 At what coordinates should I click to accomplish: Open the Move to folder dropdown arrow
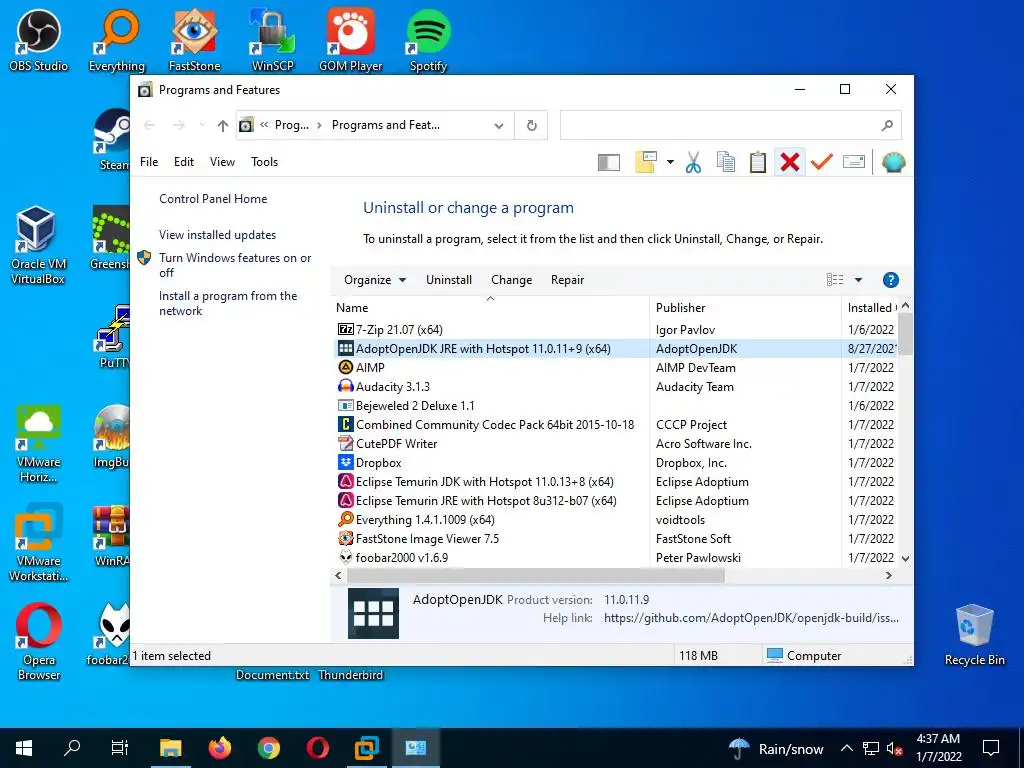670,162
